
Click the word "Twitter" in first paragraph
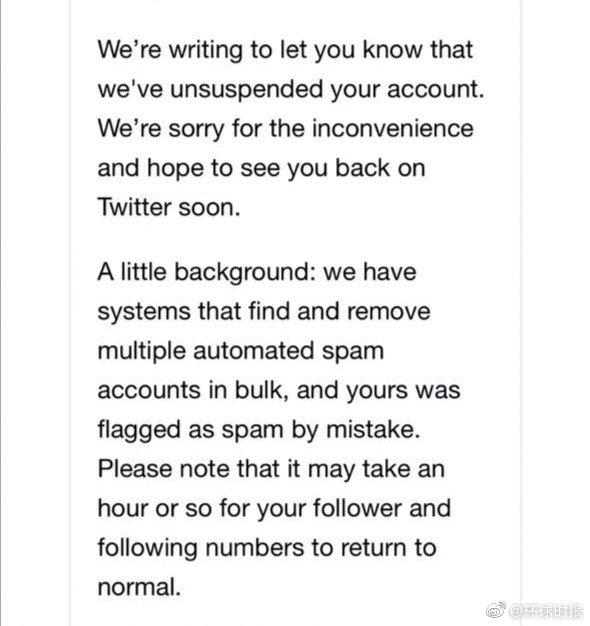click(x=134, y=207)
